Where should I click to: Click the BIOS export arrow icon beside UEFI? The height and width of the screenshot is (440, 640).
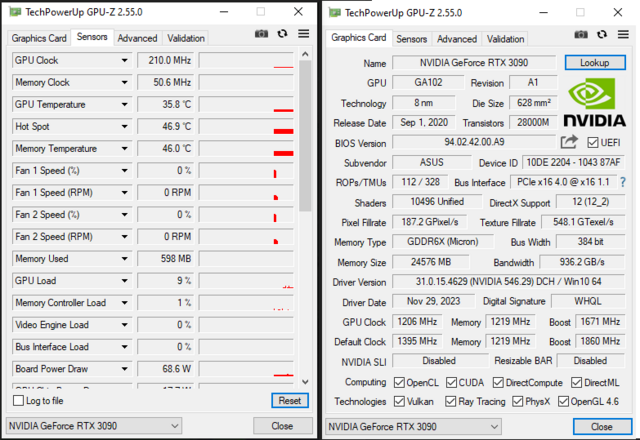click(570, 143)
